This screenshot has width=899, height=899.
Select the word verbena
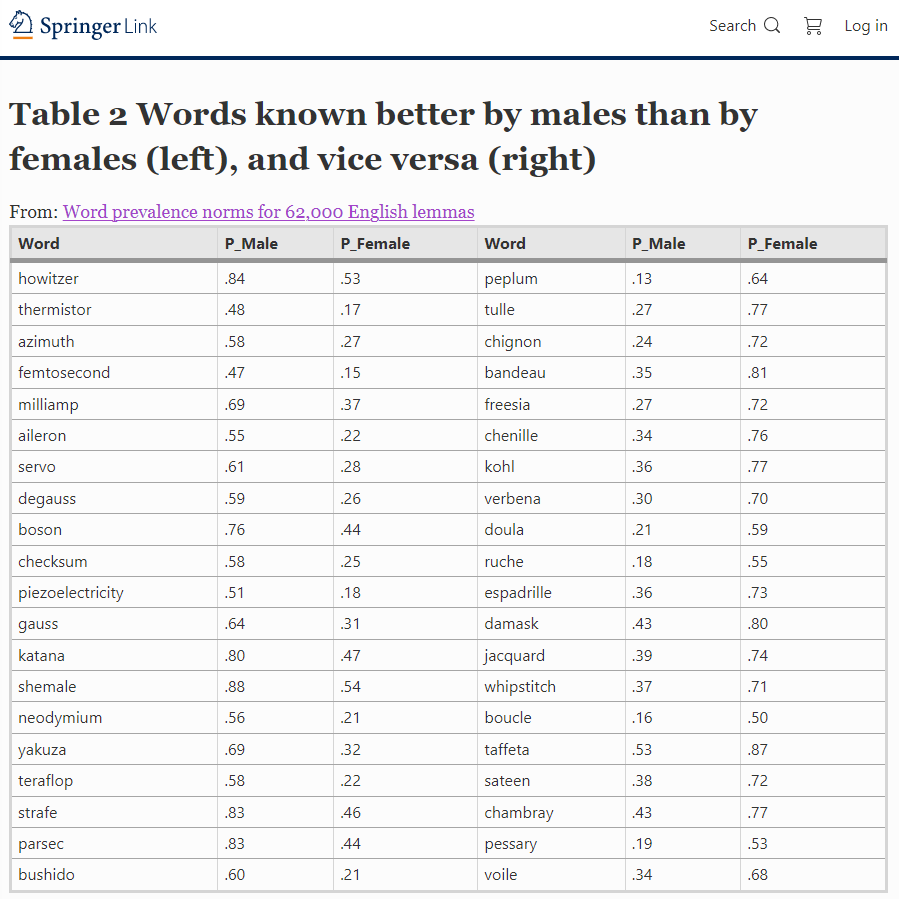[x=512, y=499]
